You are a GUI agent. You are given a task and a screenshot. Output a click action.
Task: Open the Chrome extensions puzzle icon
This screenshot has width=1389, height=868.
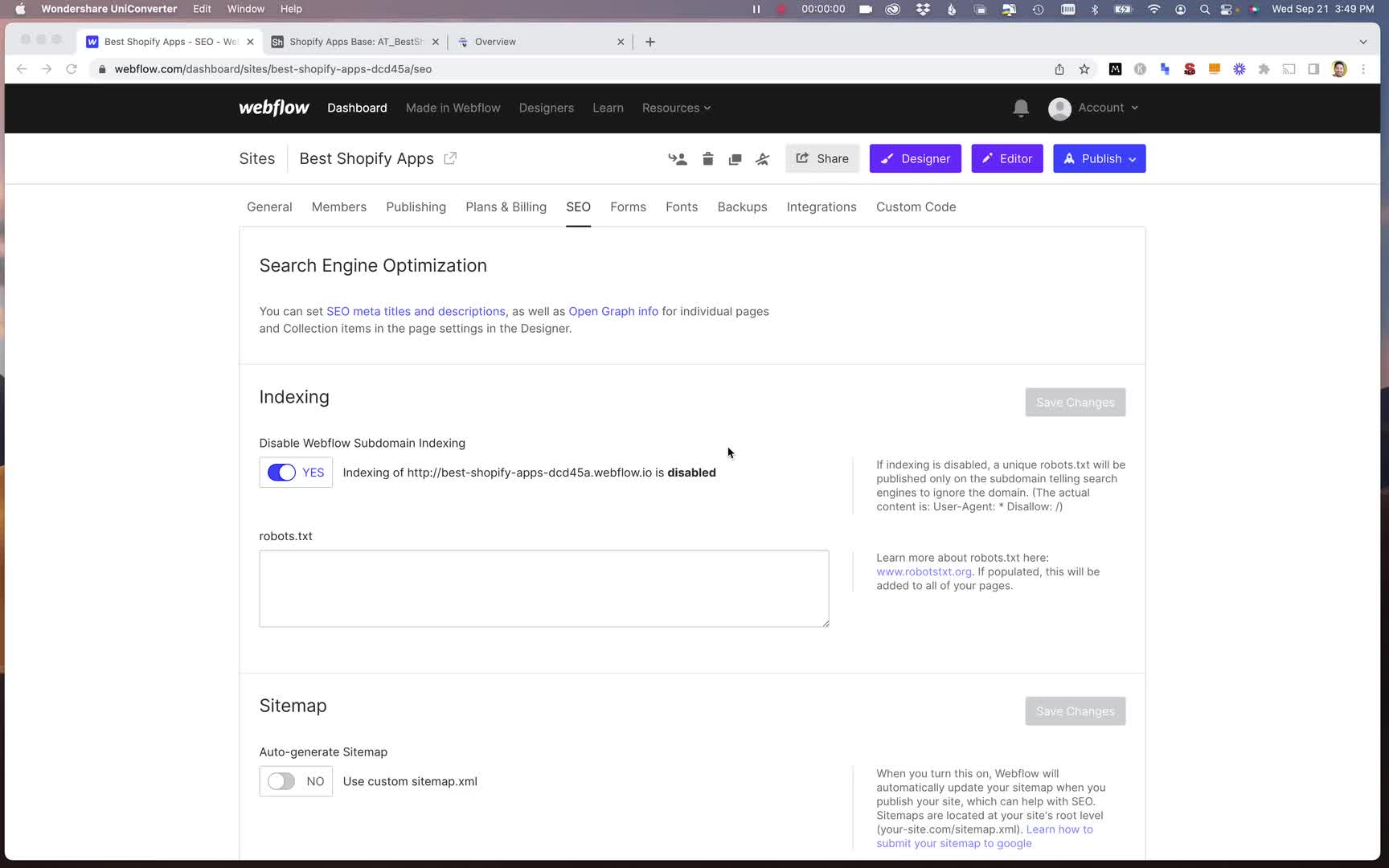(x=1264, y=69)
